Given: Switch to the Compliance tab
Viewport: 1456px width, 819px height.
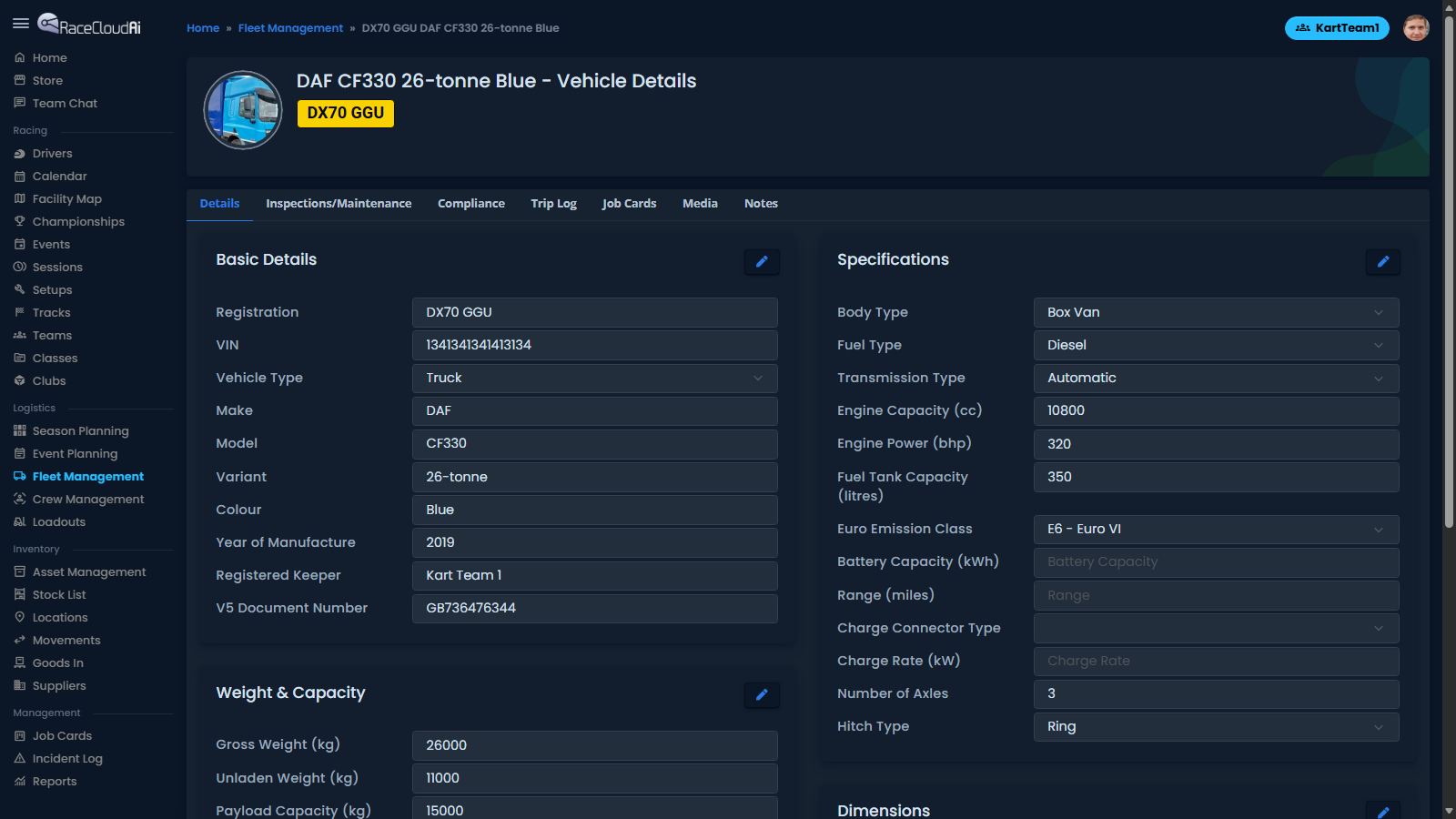Looking at the screenshot, I should [470, 203].
